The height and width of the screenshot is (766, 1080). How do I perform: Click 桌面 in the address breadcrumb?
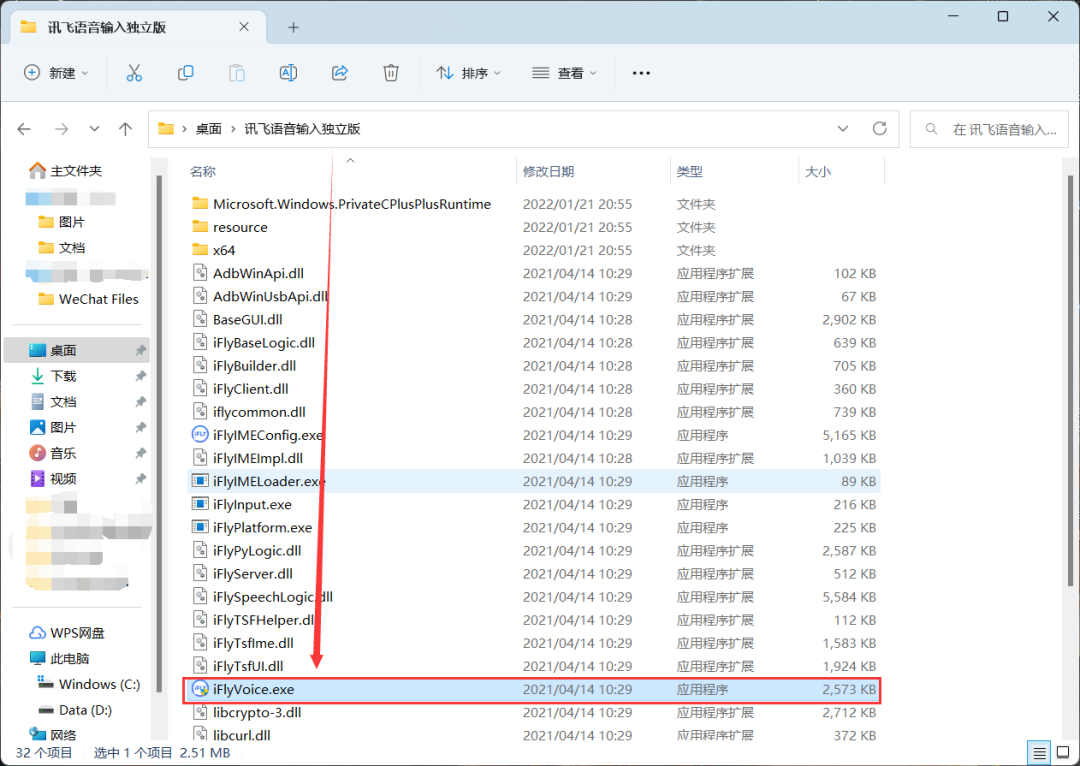pos(209,129)
